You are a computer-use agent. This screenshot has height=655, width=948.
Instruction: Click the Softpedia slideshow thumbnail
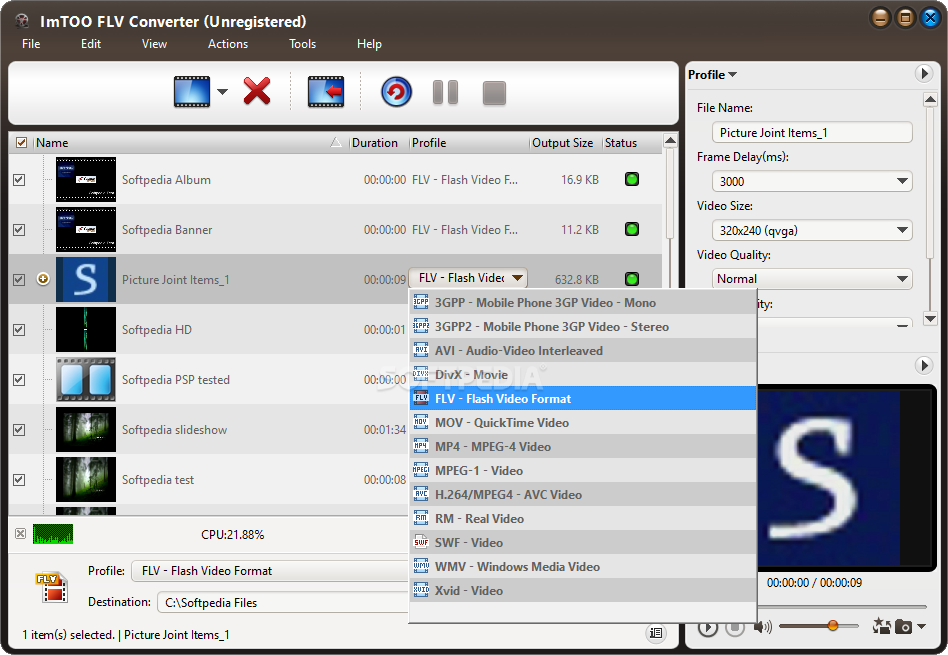pyautogui.click(x=86, y=429)
